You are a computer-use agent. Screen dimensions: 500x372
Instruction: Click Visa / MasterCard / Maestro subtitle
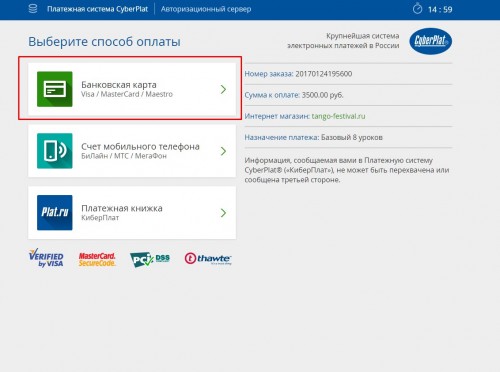point(127,94)
